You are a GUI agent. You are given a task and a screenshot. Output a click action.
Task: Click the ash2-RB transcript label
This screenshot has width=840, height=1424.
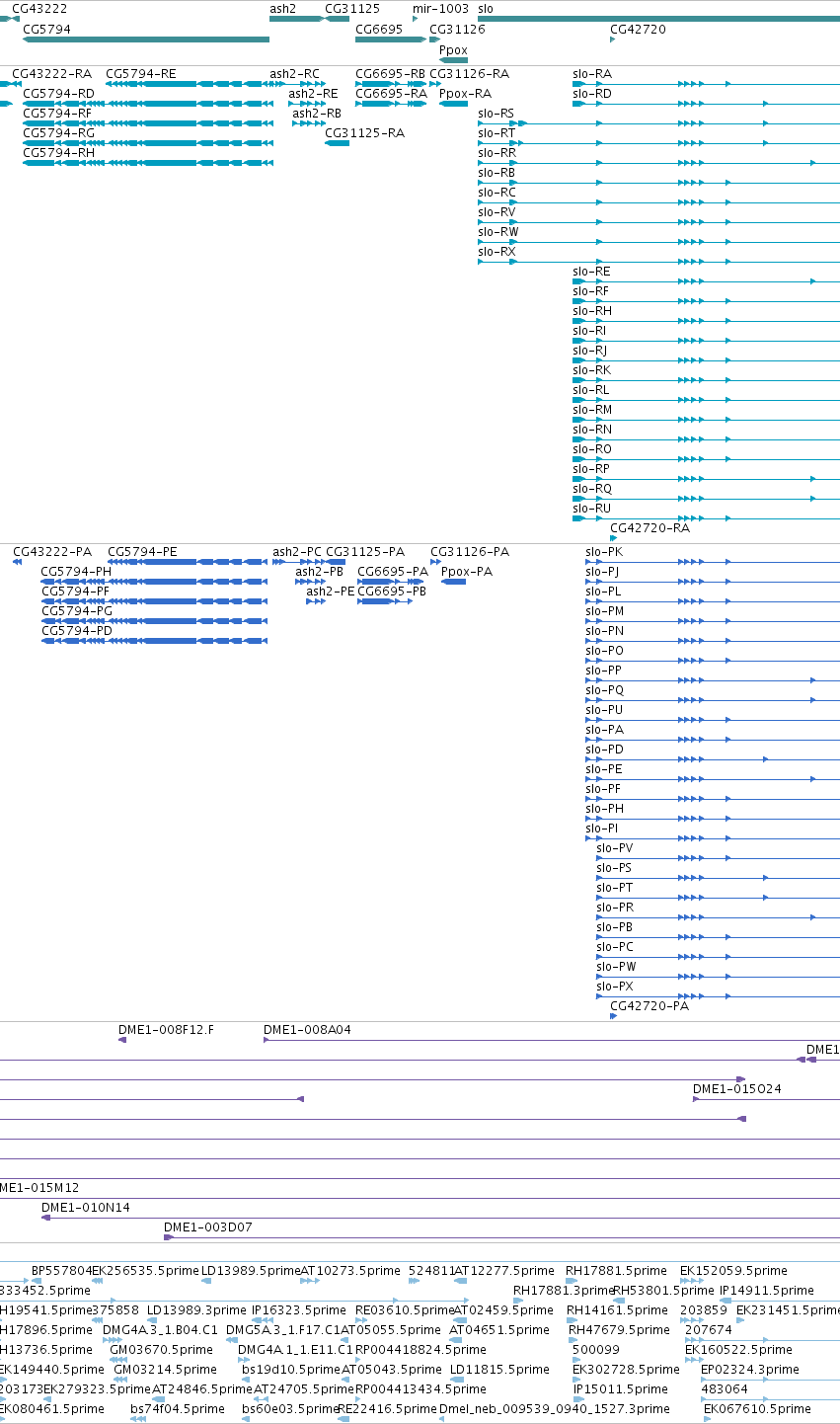tap(317, 114)
